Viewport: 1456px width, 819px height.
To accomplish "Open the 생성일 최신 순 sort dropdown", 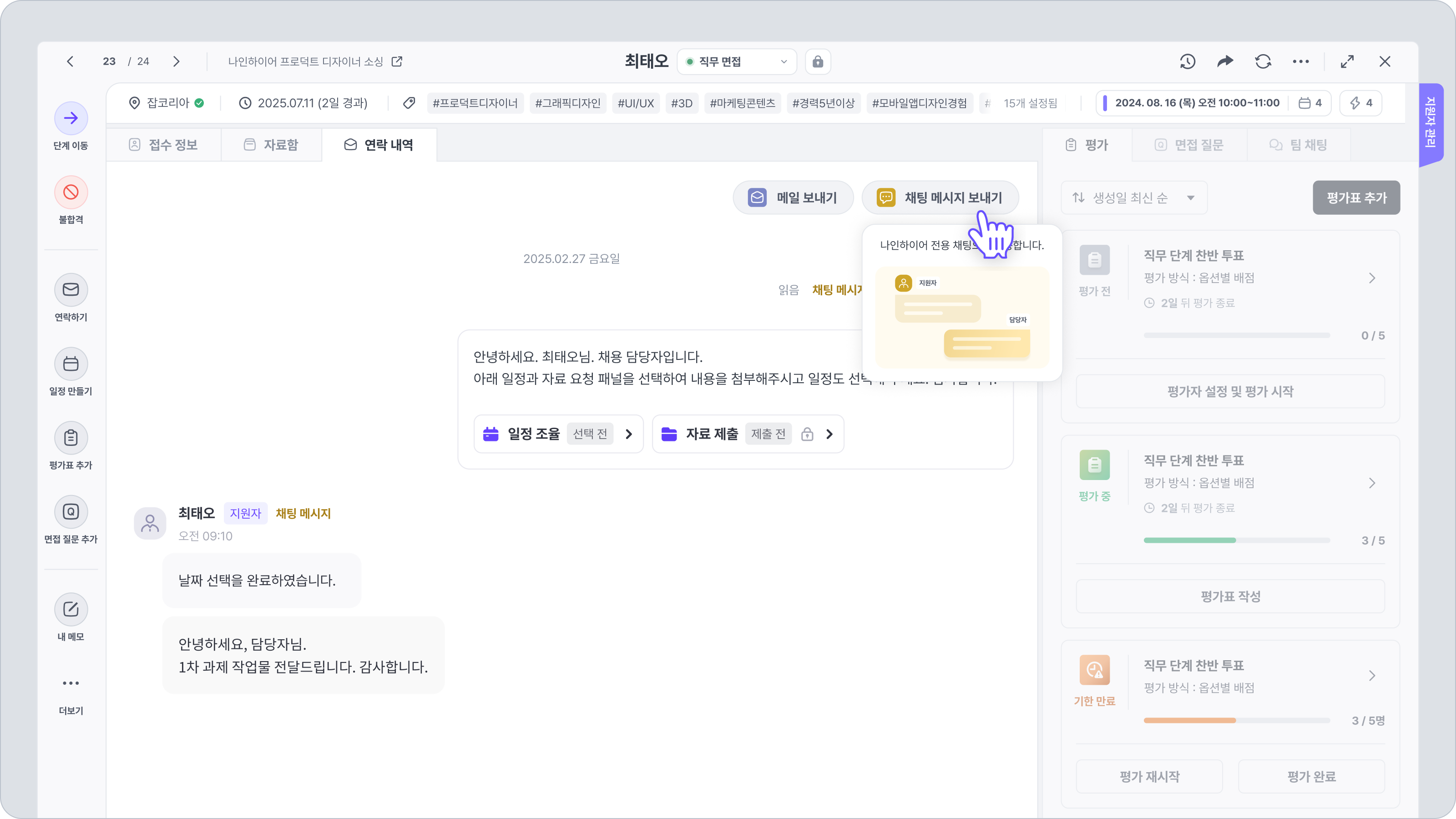I will [x=1134, y=198].
